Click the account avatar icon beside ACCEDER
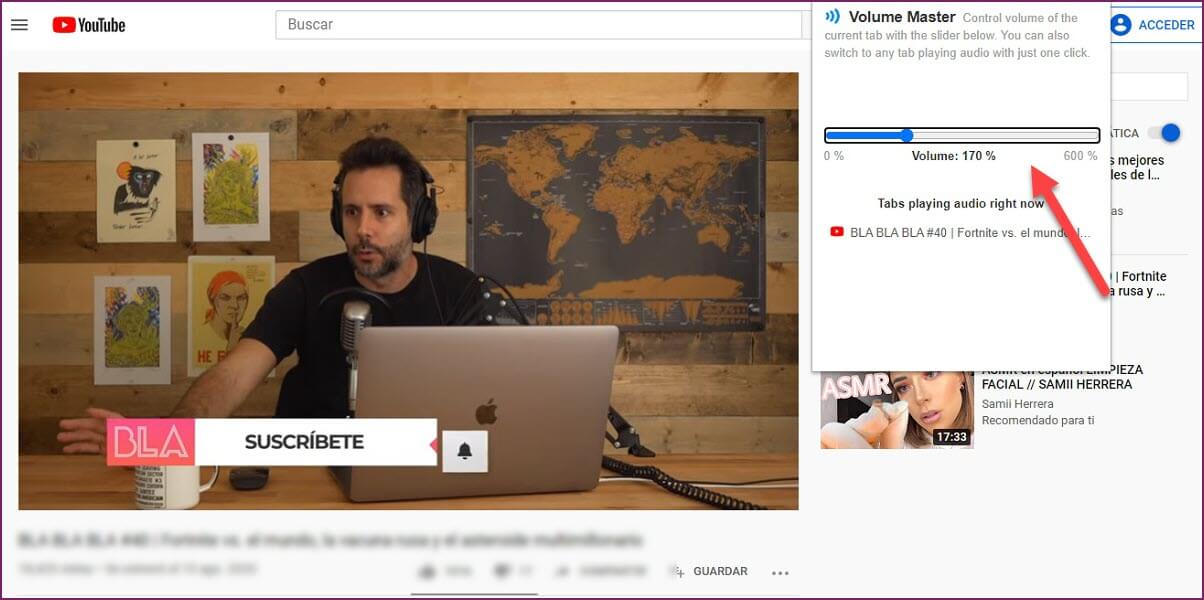 click(x=1120, y=25)
